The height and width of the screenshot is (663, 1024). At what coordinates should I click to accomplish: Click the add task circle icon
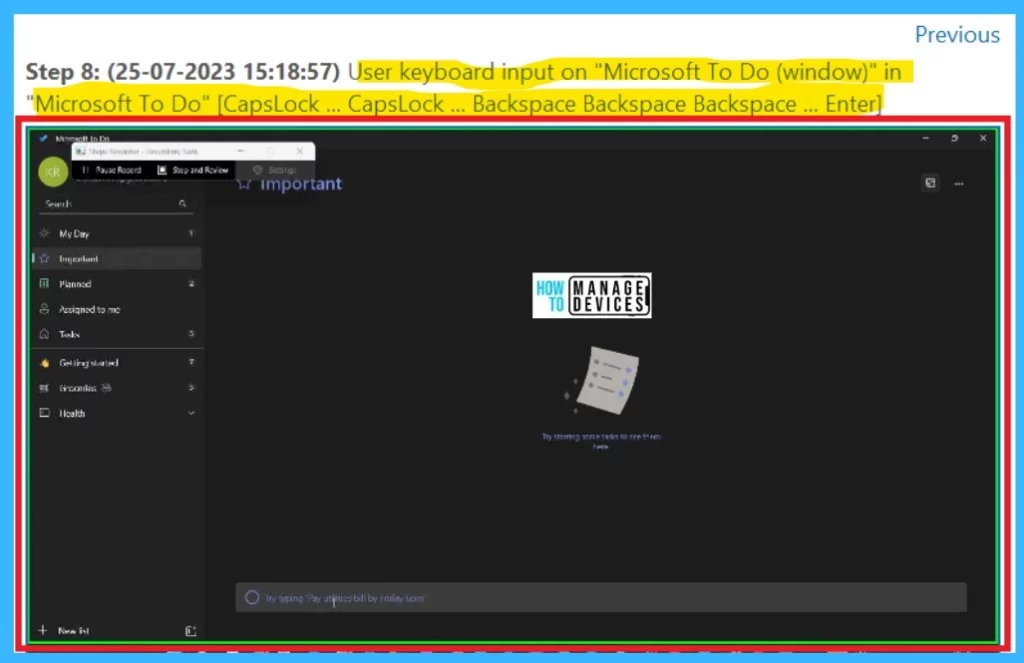coord(252,598)
